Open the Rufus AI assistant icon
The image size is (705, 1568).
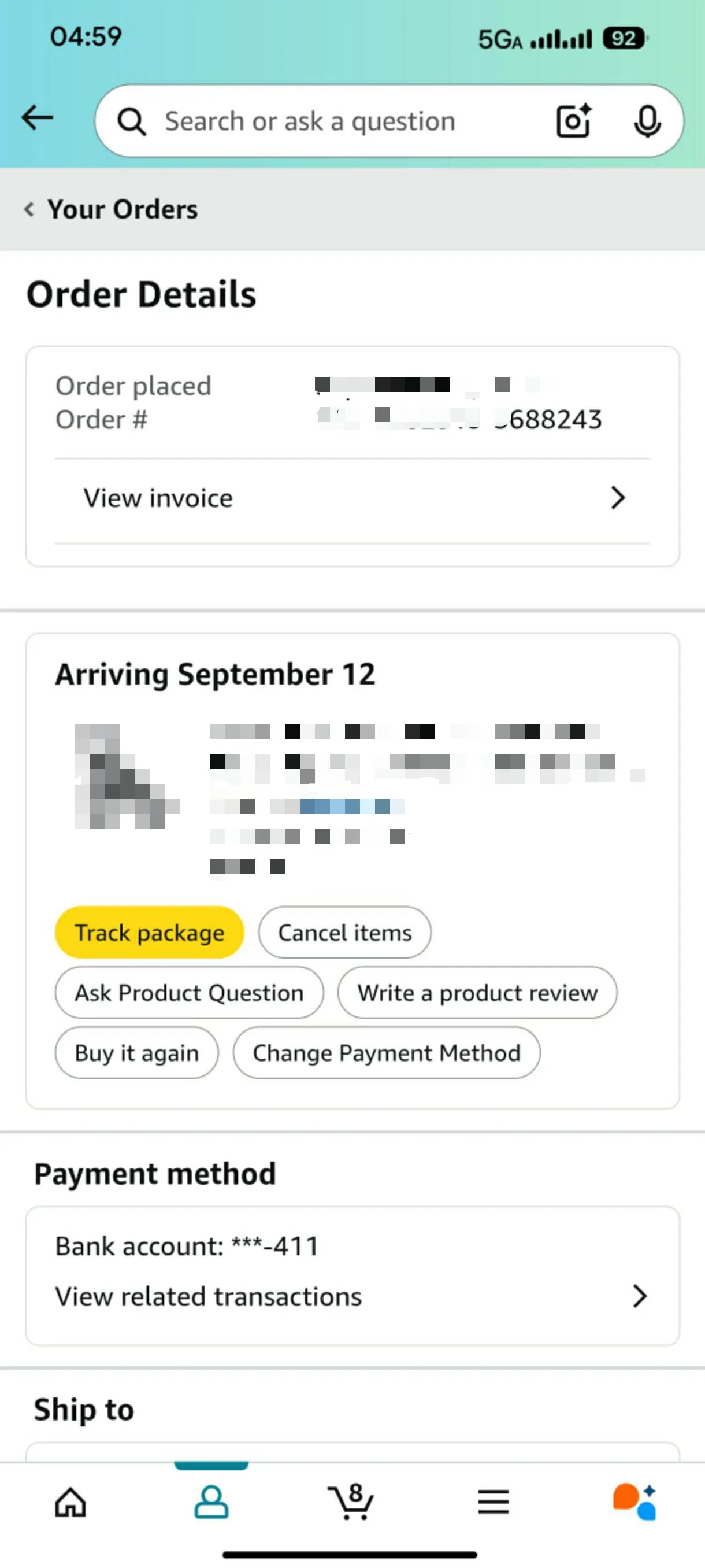(634, 1502)
